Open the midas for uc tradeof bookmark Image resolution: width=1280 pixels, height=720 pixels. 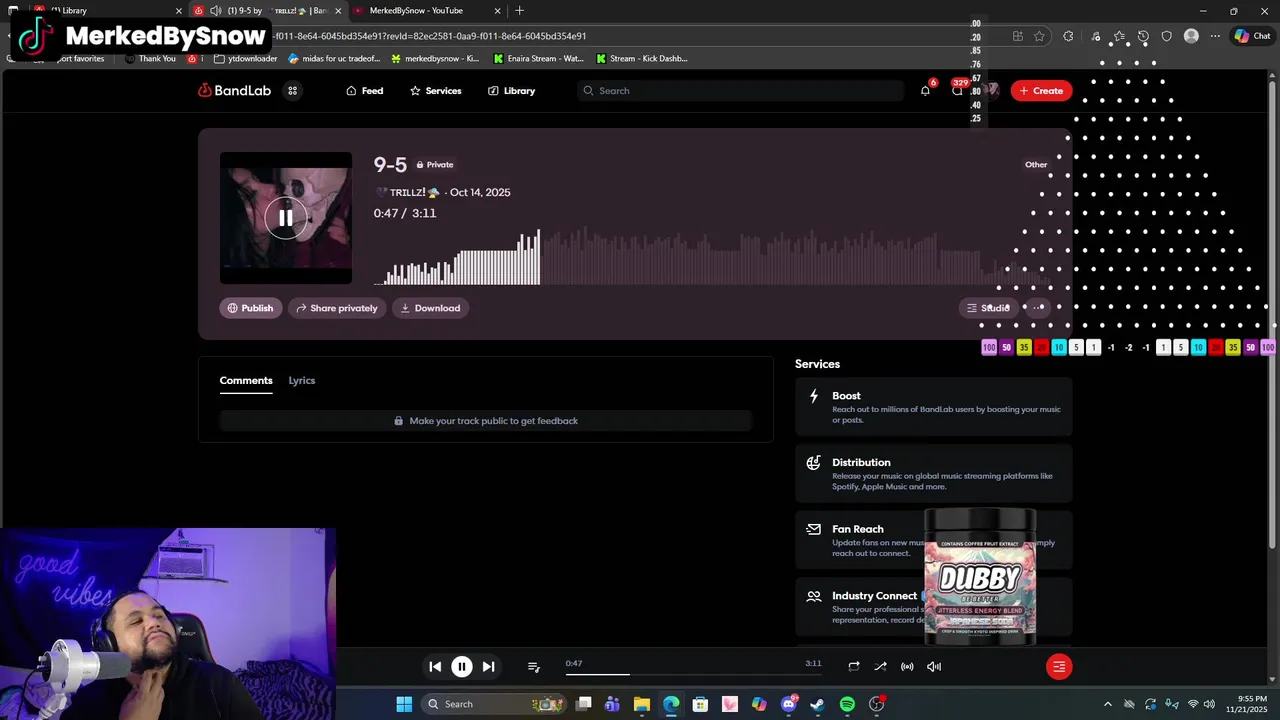(x=333, y=58)
